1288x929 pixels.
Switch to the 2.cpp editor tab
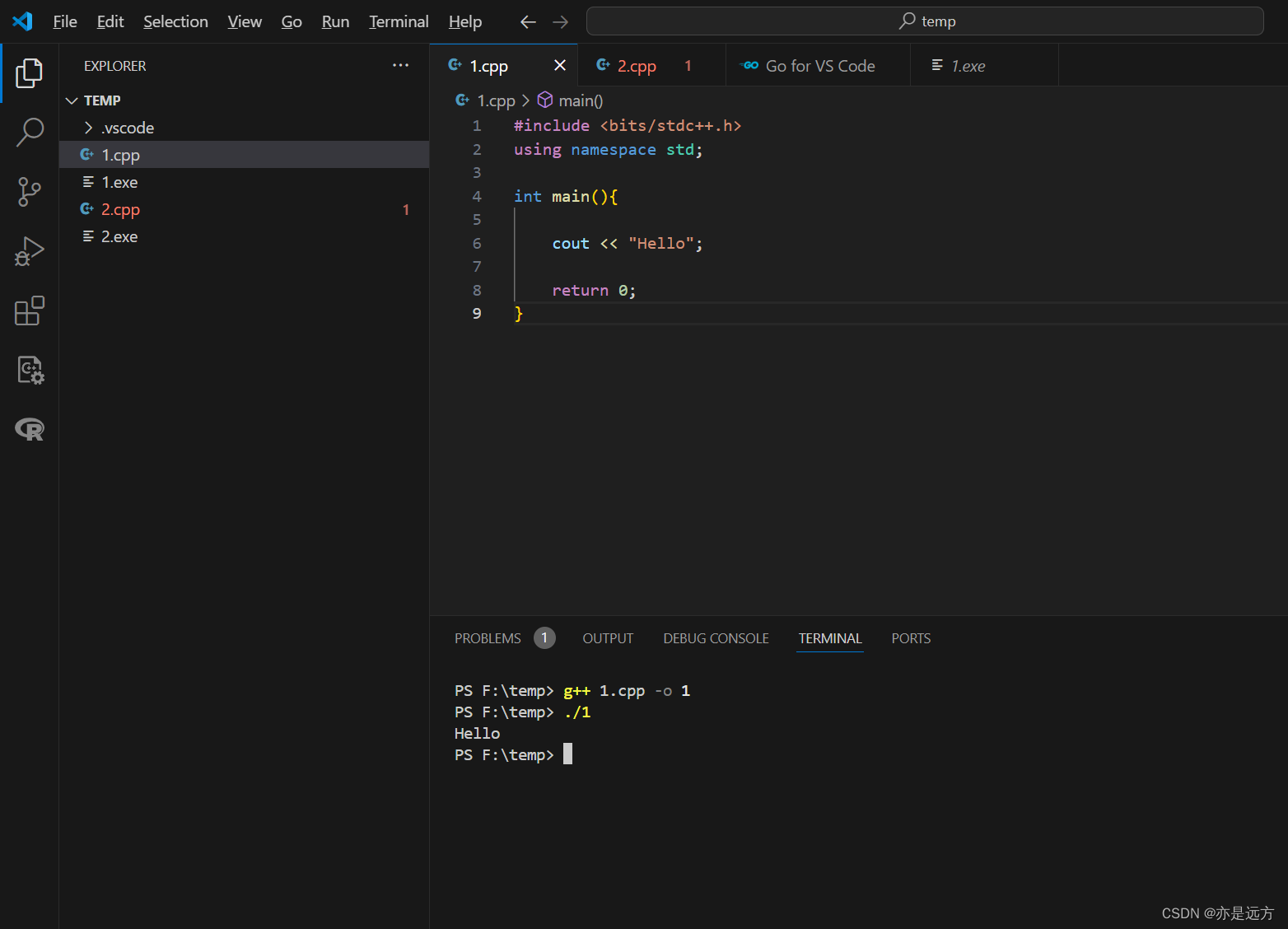(x=636, y=65)
